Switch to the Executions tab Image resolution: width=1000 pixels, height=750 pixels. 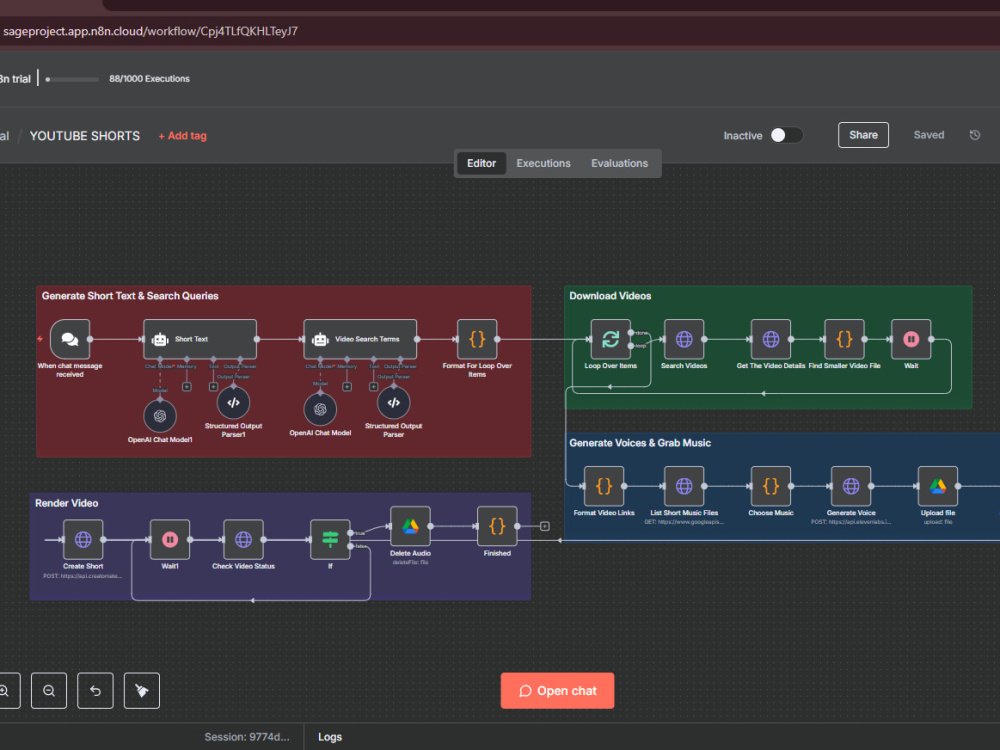point(543,163)
